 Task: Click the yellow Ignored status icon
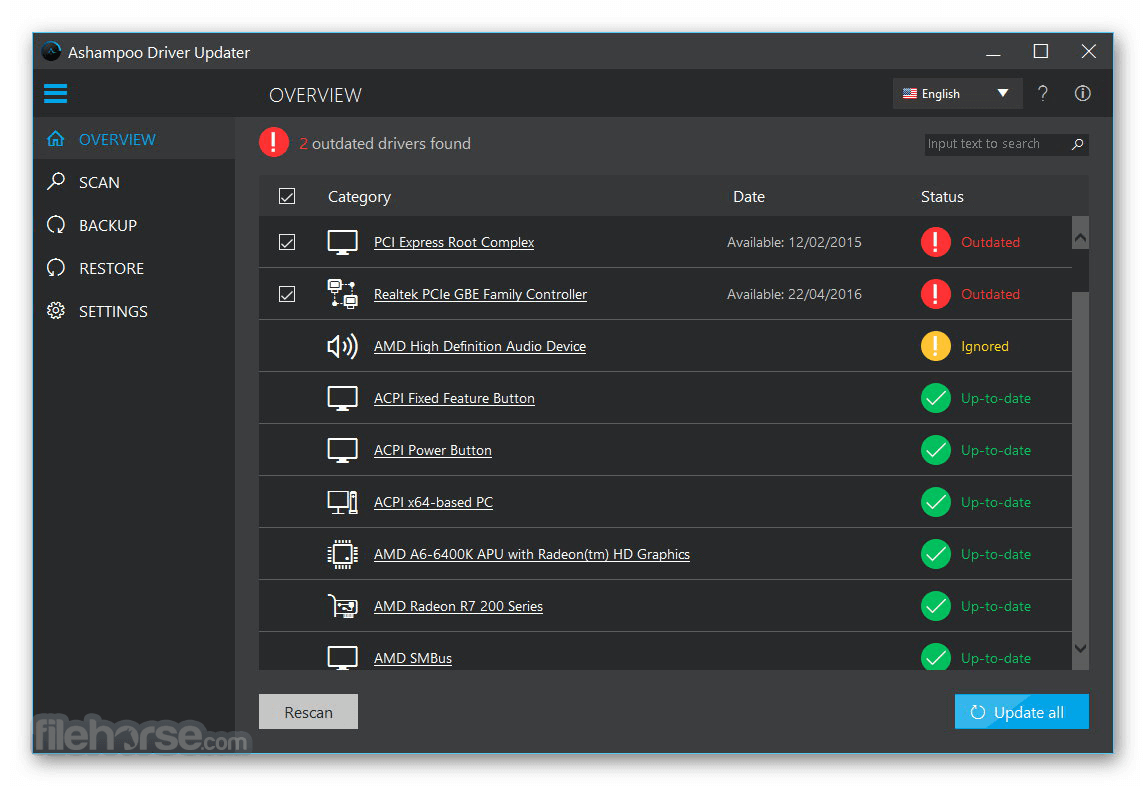pos(936,346)
